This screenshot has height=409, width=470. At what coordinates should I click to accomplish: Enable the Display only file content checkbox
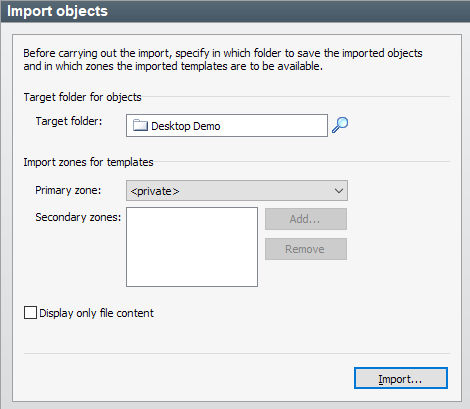30,313
